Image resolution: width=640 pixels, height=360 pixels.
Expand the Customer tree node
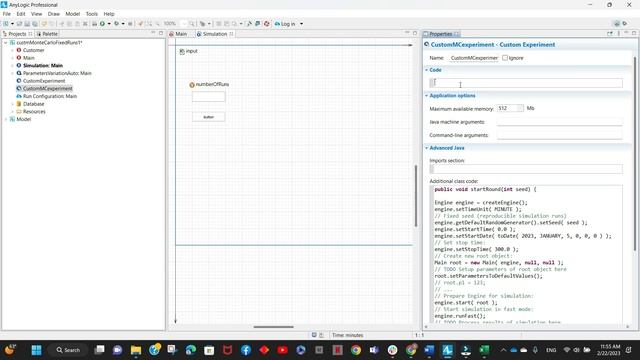pos(12,50)
